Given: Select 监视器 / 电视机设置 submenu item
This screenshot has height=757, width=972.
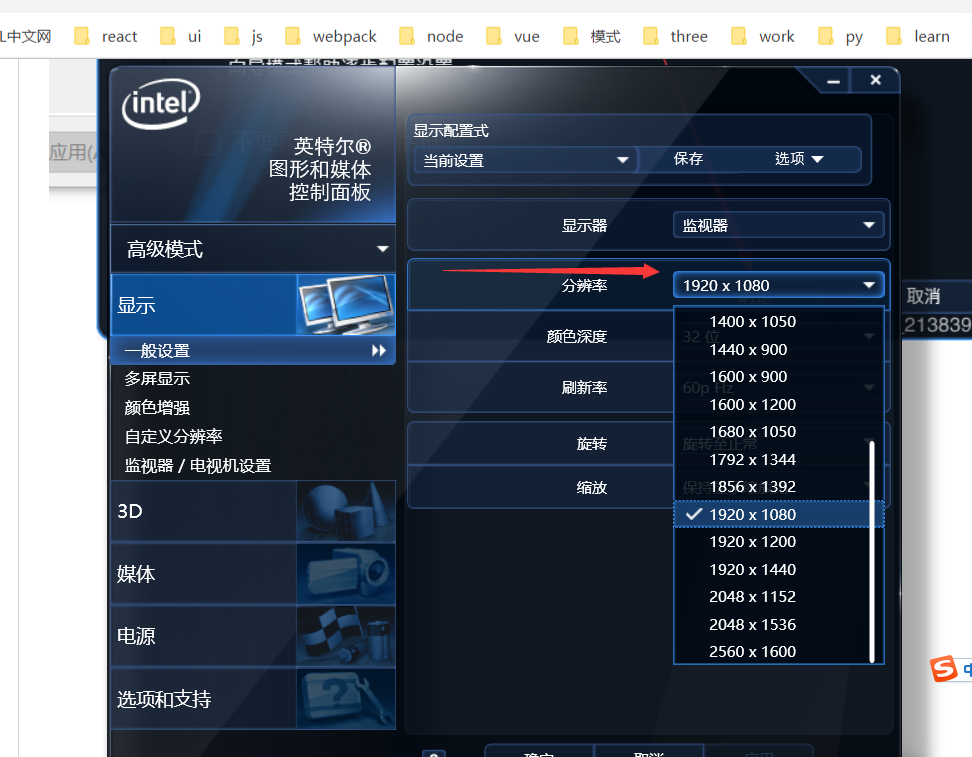Looking at the screenshot, I should (x=198, y=466).
